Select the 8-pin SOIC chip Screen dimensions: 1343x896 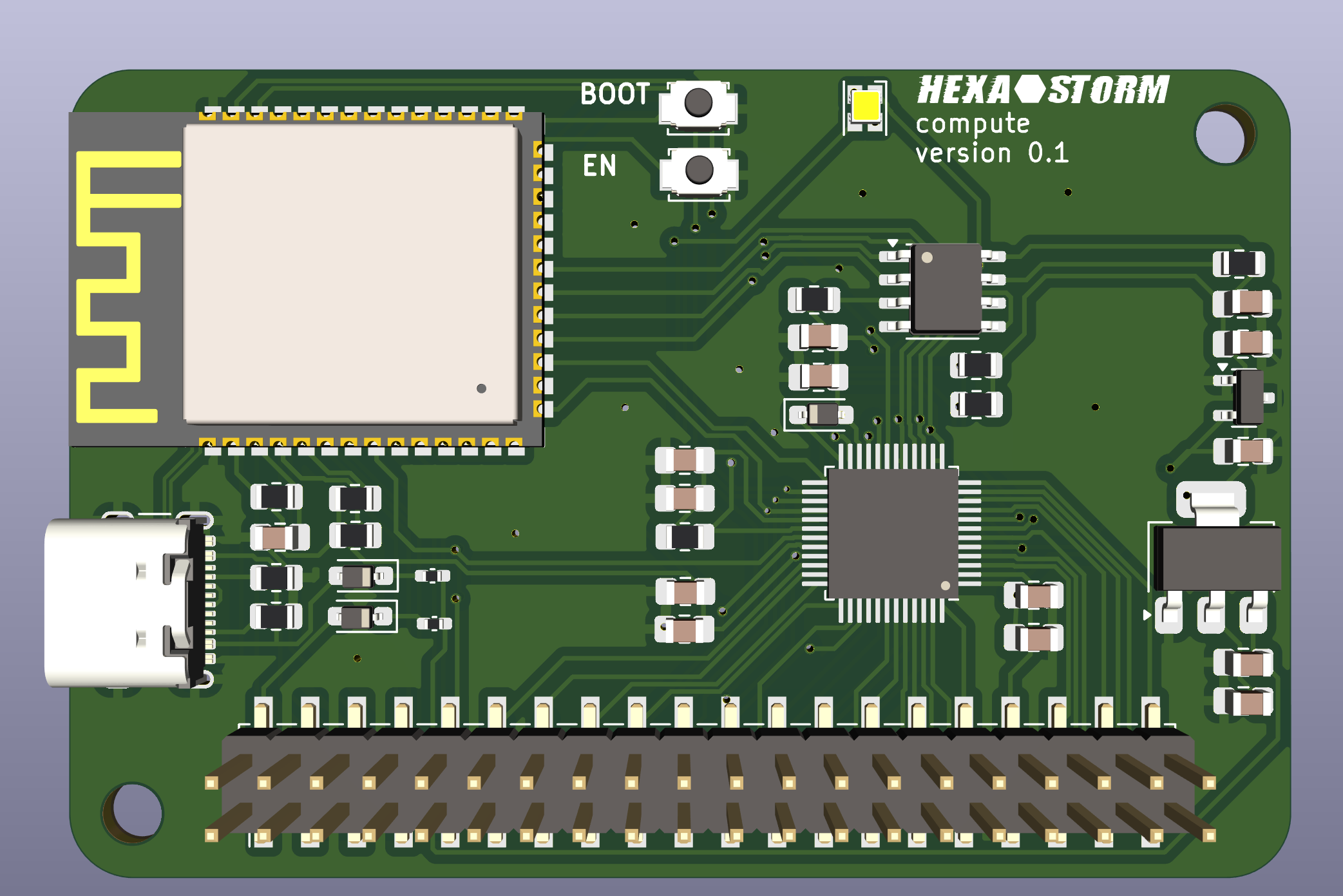pyautogui.click(x=943, y=289)
